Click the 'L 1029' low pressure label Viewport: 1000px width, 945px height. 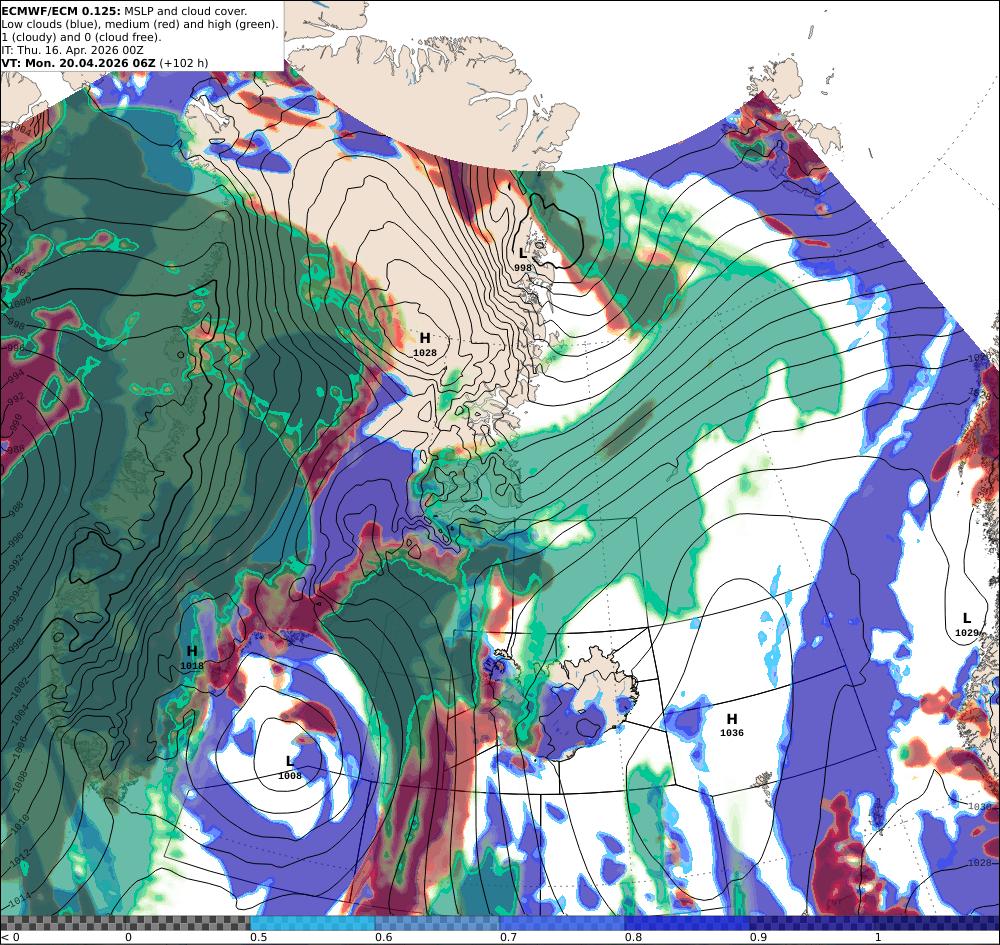[967, 624]
